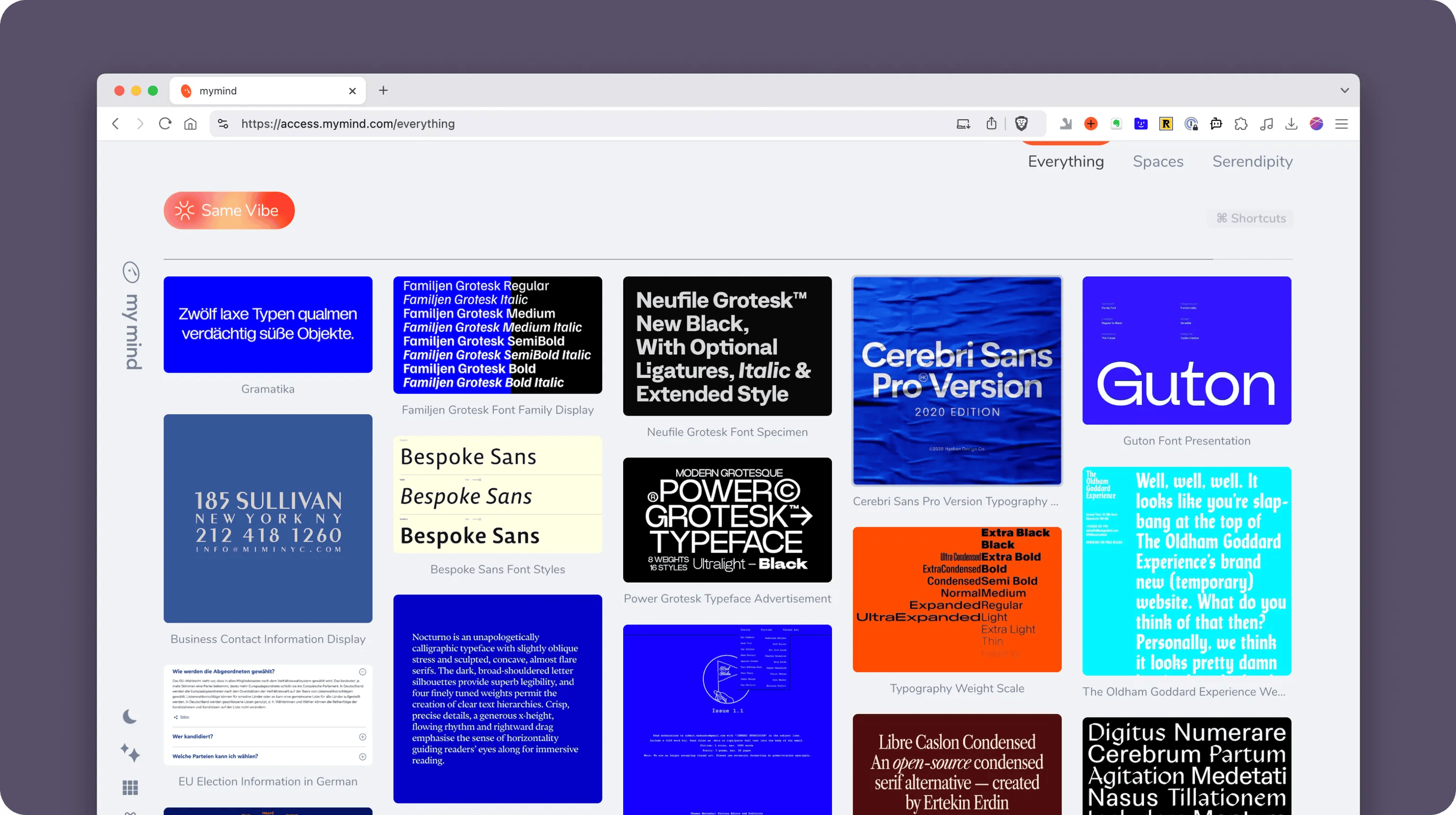Open the browser hamburger menu
Image resolution: width=1456 pixels, height=815 pixels.
pyautogui.click(x=1341, y=124)
